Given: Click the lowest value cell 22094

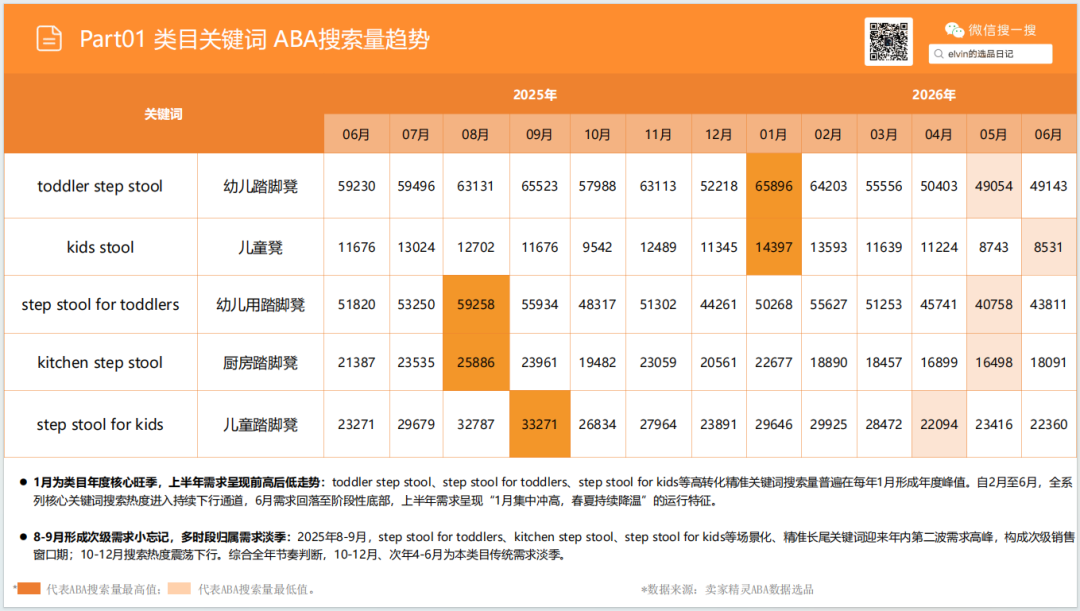Looking at the screenshot, I should (x=939, y=424).
